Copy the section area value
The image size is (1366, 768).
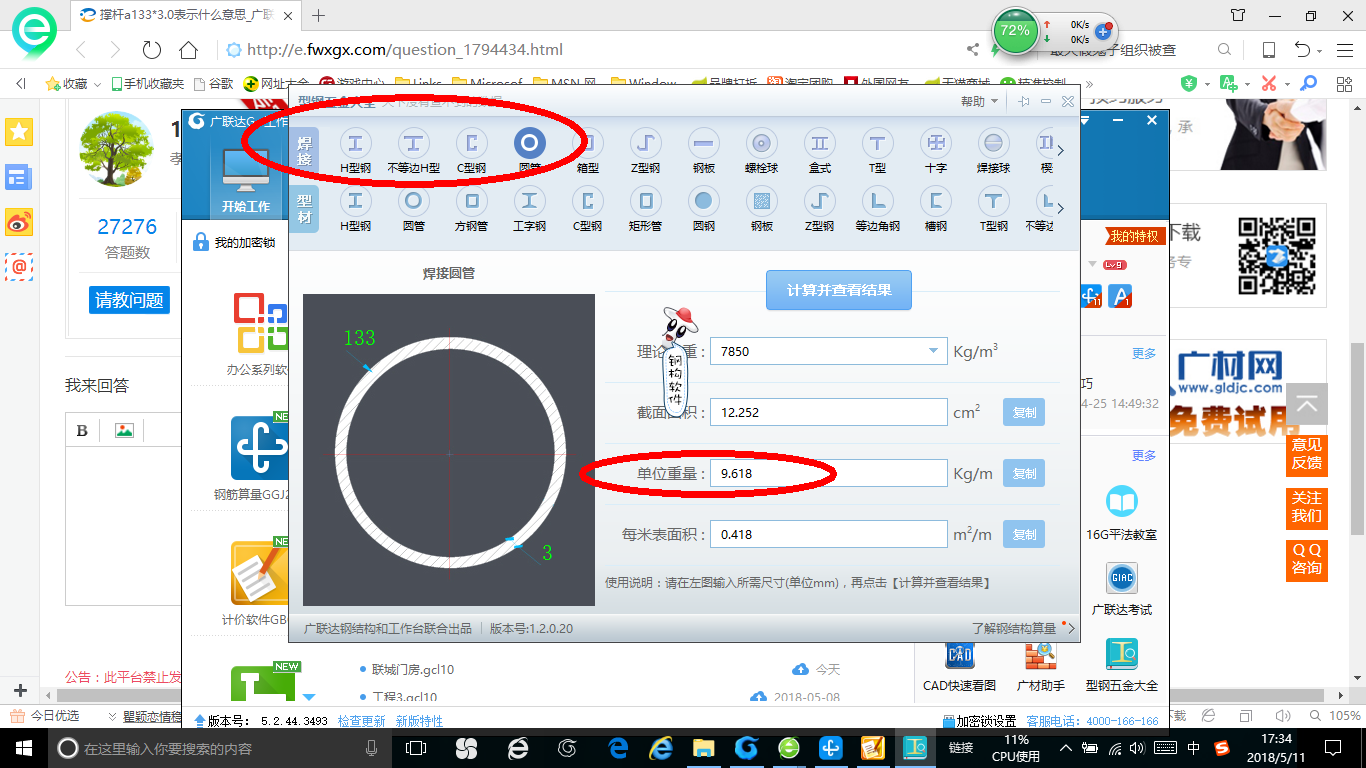(1024, 412)
